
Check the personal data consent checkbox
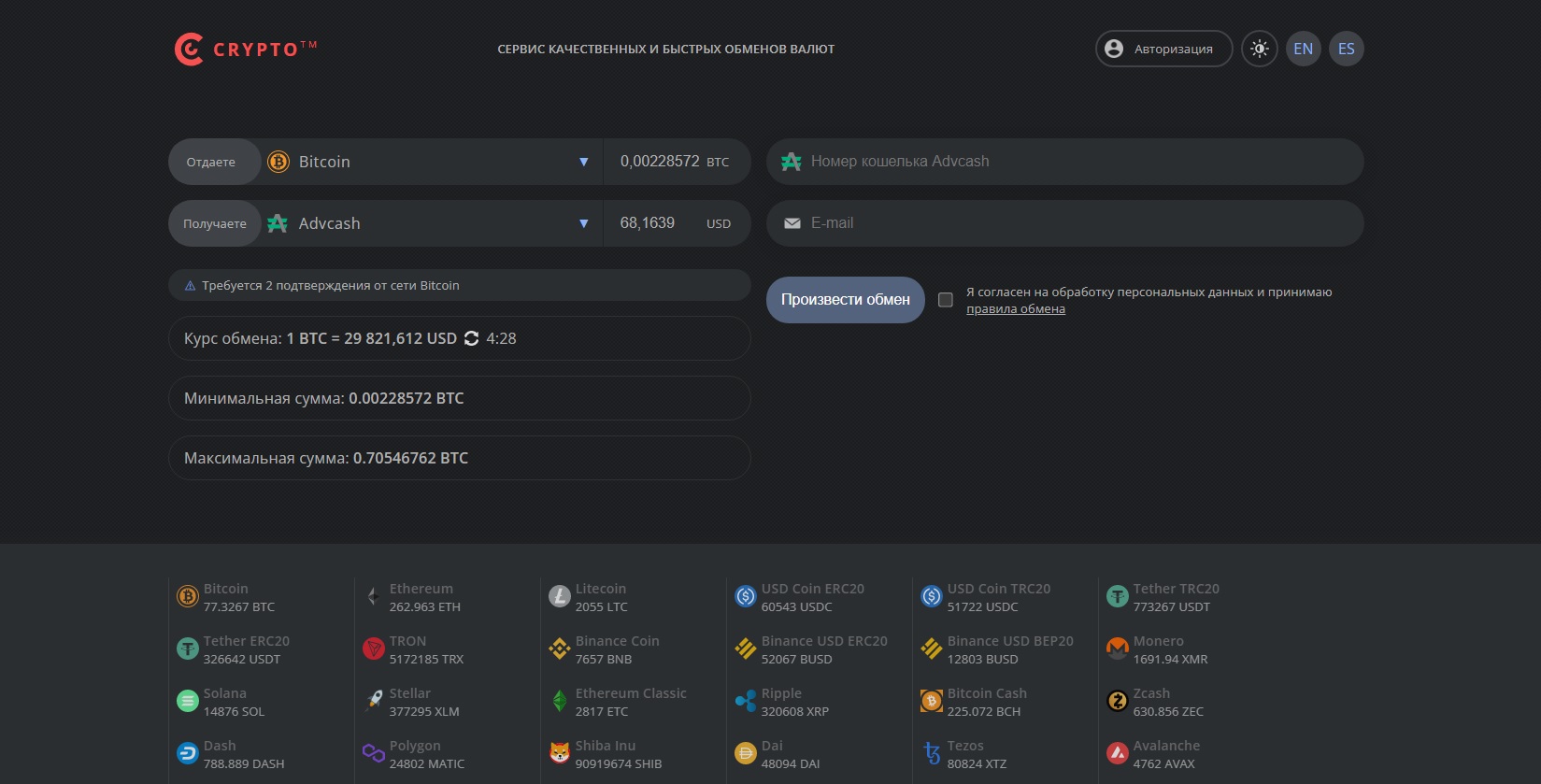946,300
